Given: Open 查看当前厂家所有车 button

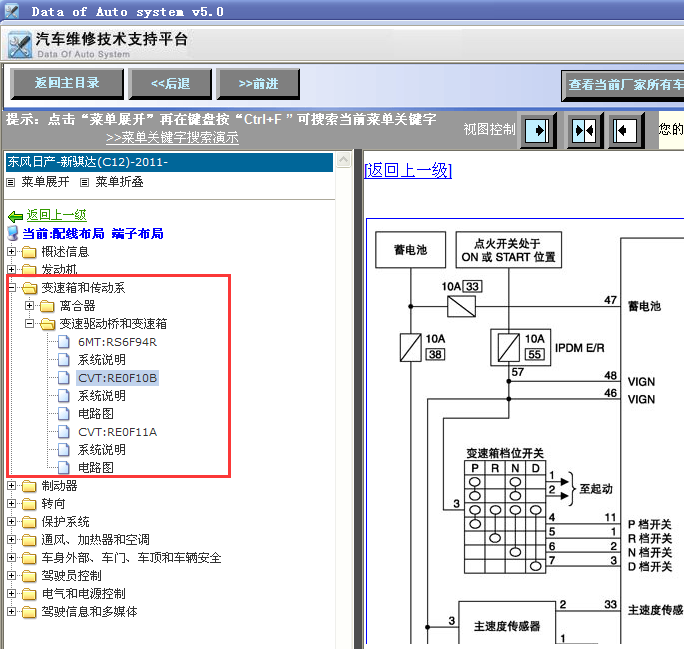Looking at the screenshot, I should (623, 85).
